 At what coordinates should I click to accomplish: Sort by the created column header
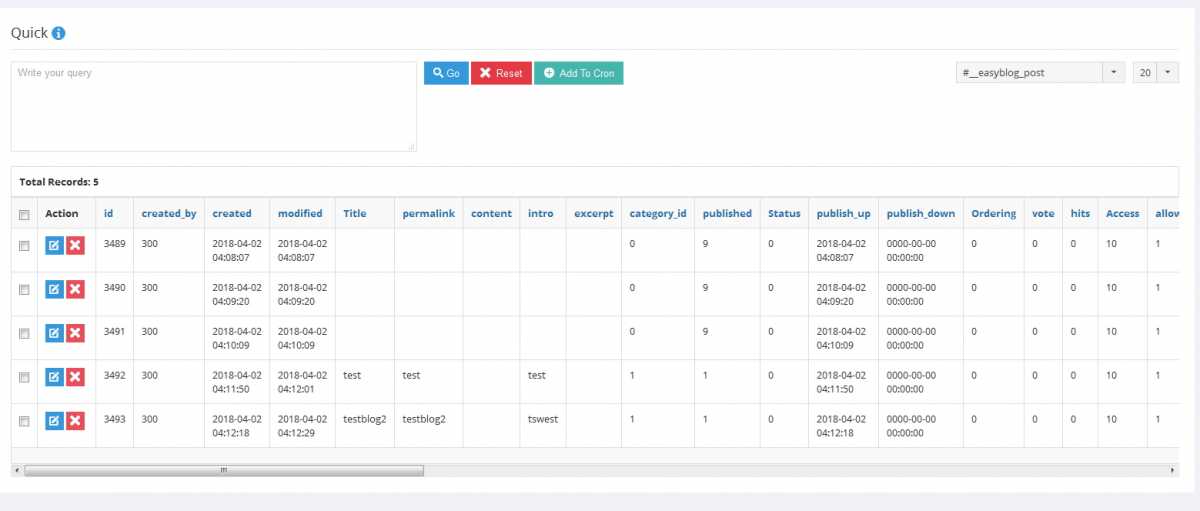coord(232,213)
